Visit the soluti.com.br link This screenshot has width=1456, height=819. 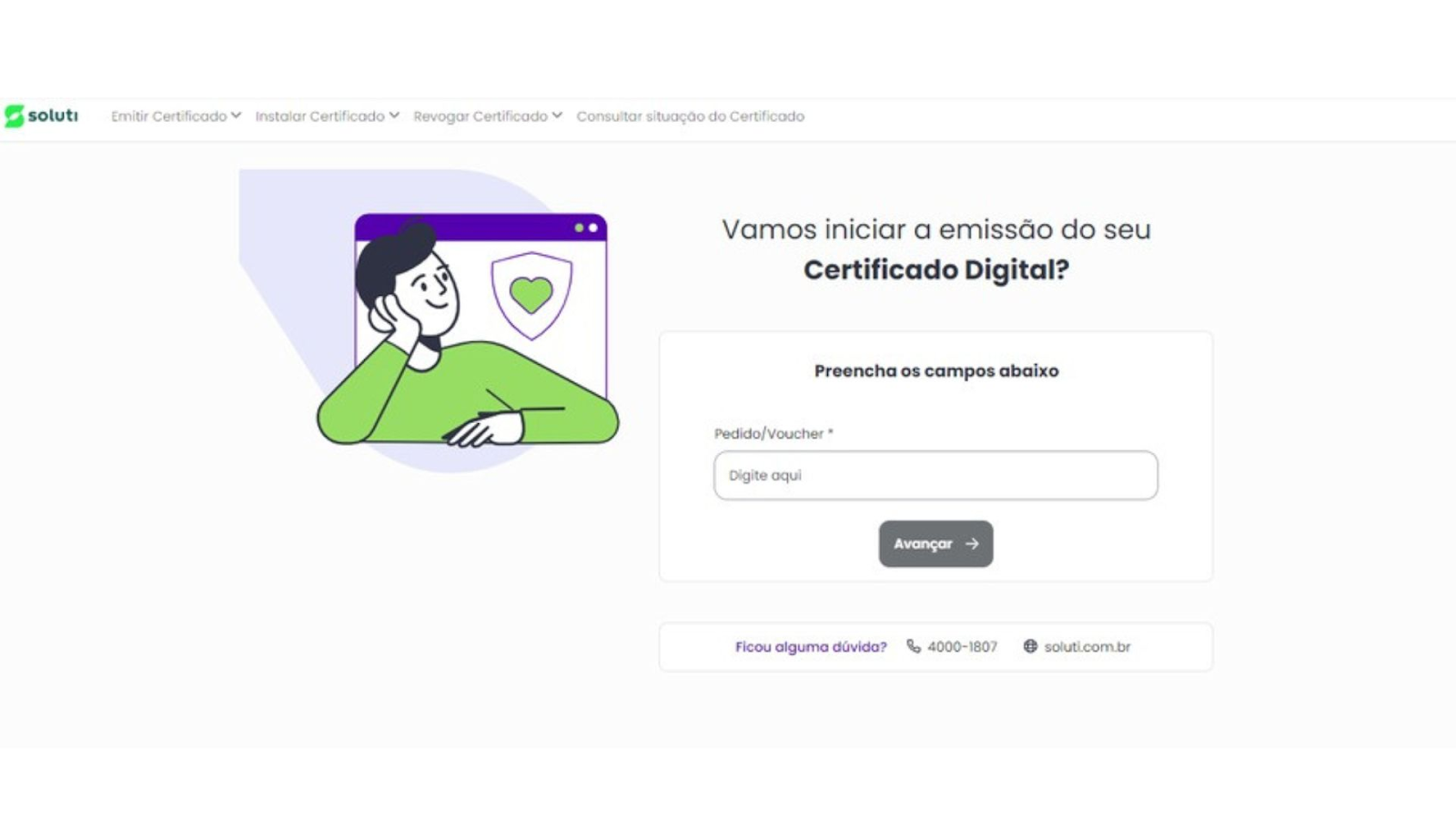(1087, 647)
